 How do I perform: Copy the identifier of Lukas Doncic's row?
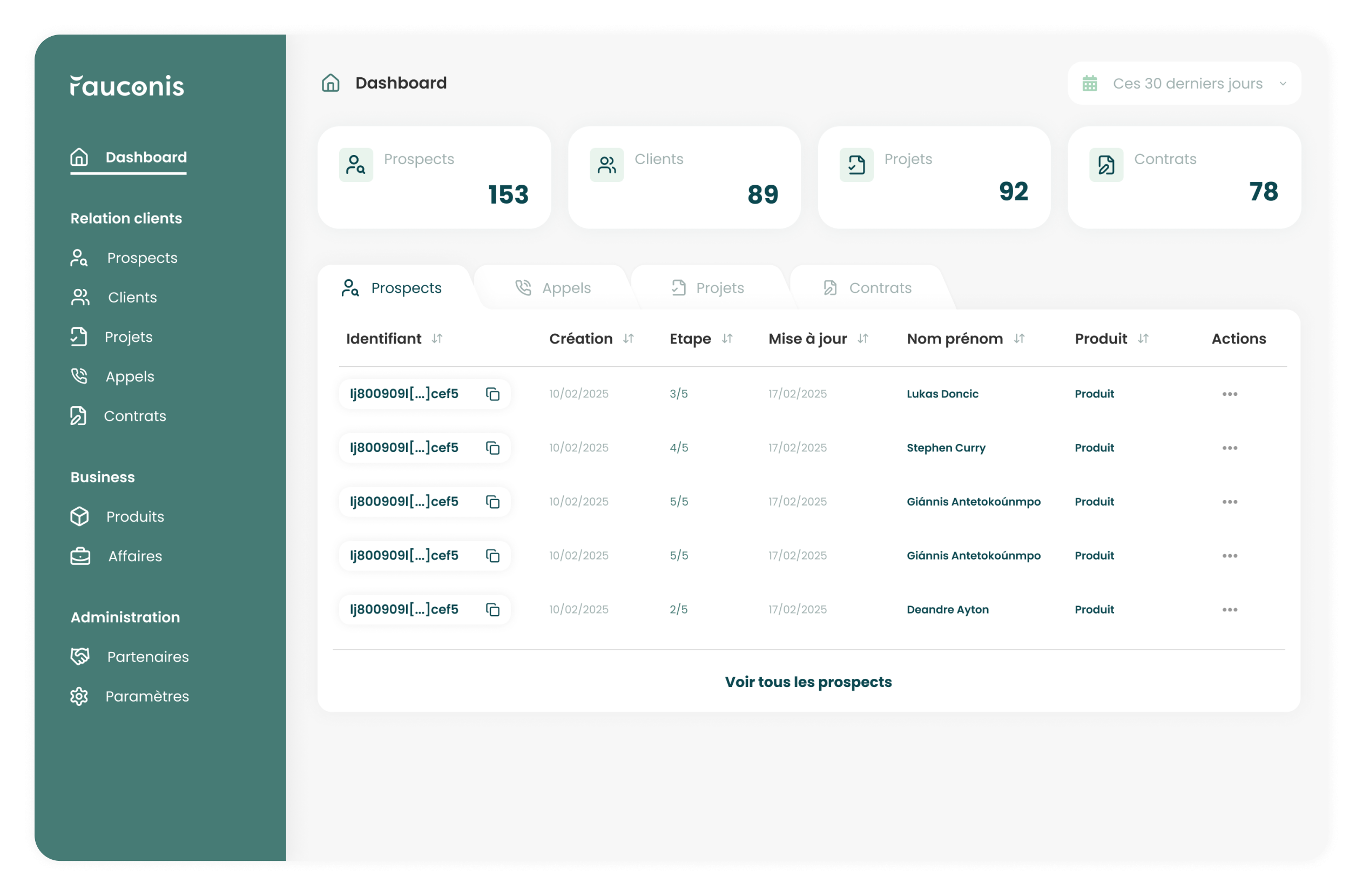coord(492,394)
